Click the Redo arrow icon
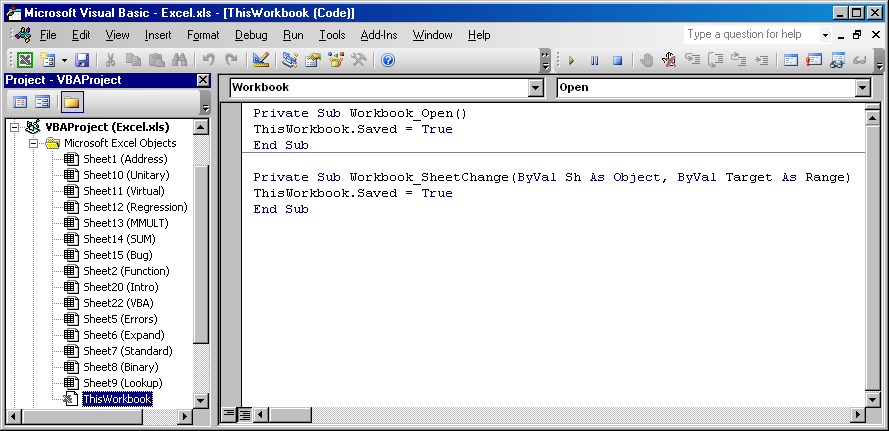 (x=231, y=60)
